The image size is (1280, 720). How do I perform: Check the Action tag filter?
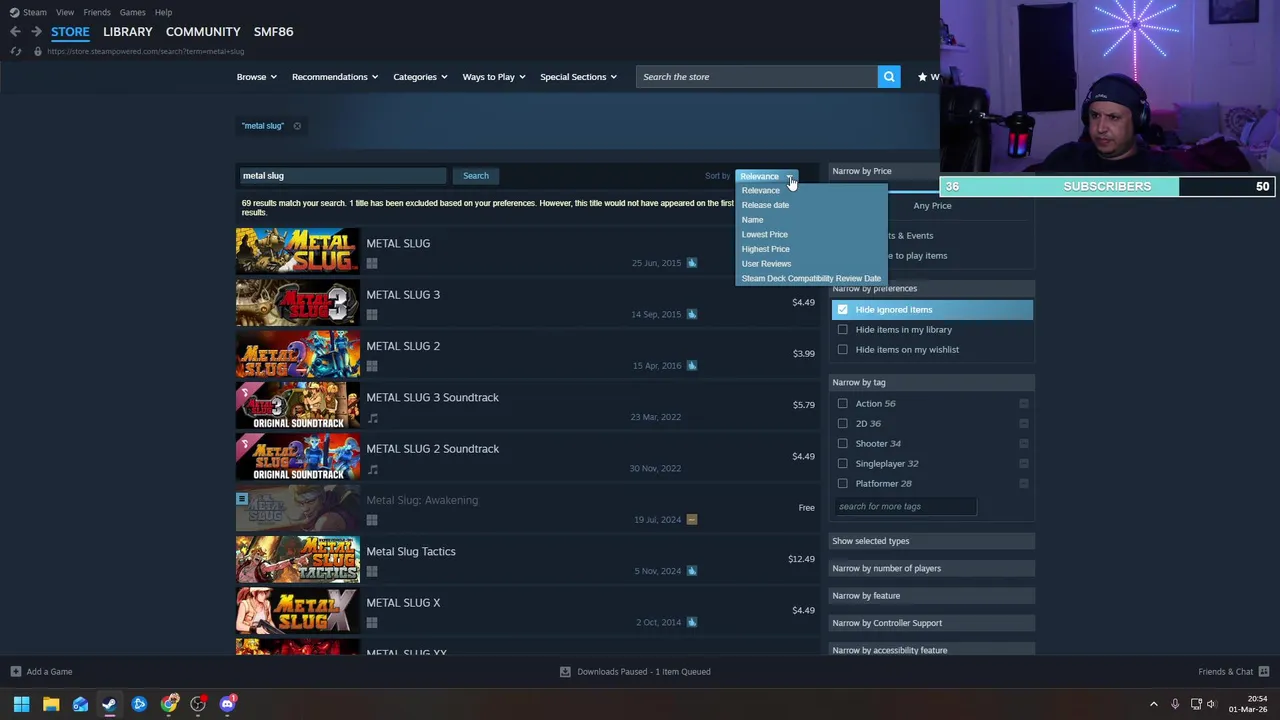tap(842, 404)
